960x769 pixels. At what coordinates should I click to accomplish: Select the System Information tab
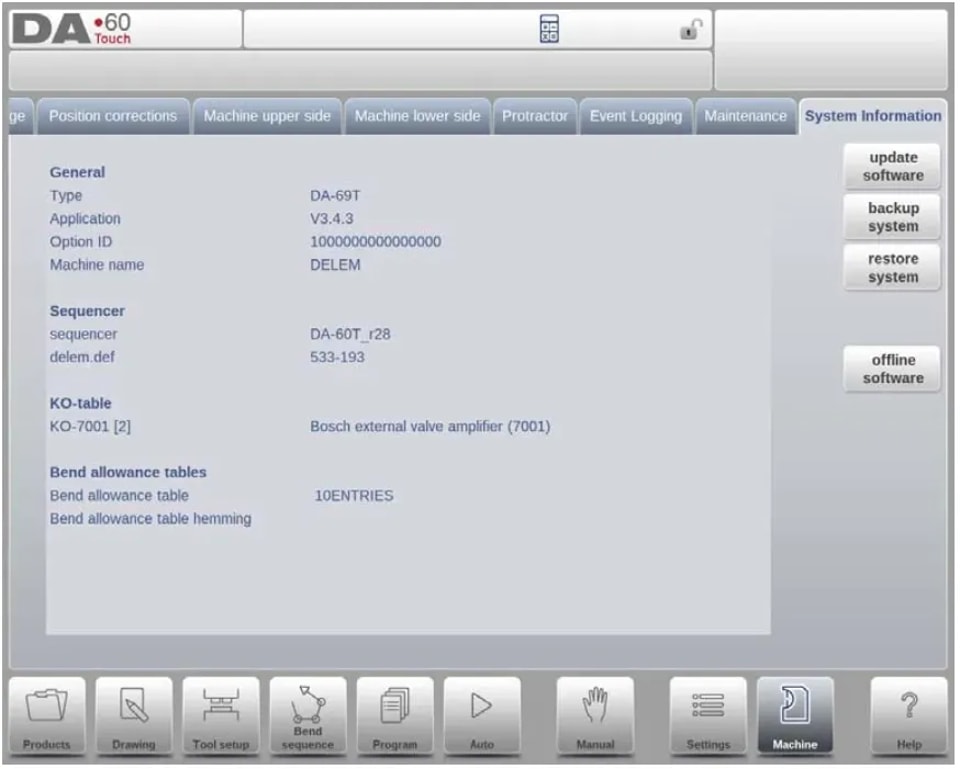click(873, 116)
